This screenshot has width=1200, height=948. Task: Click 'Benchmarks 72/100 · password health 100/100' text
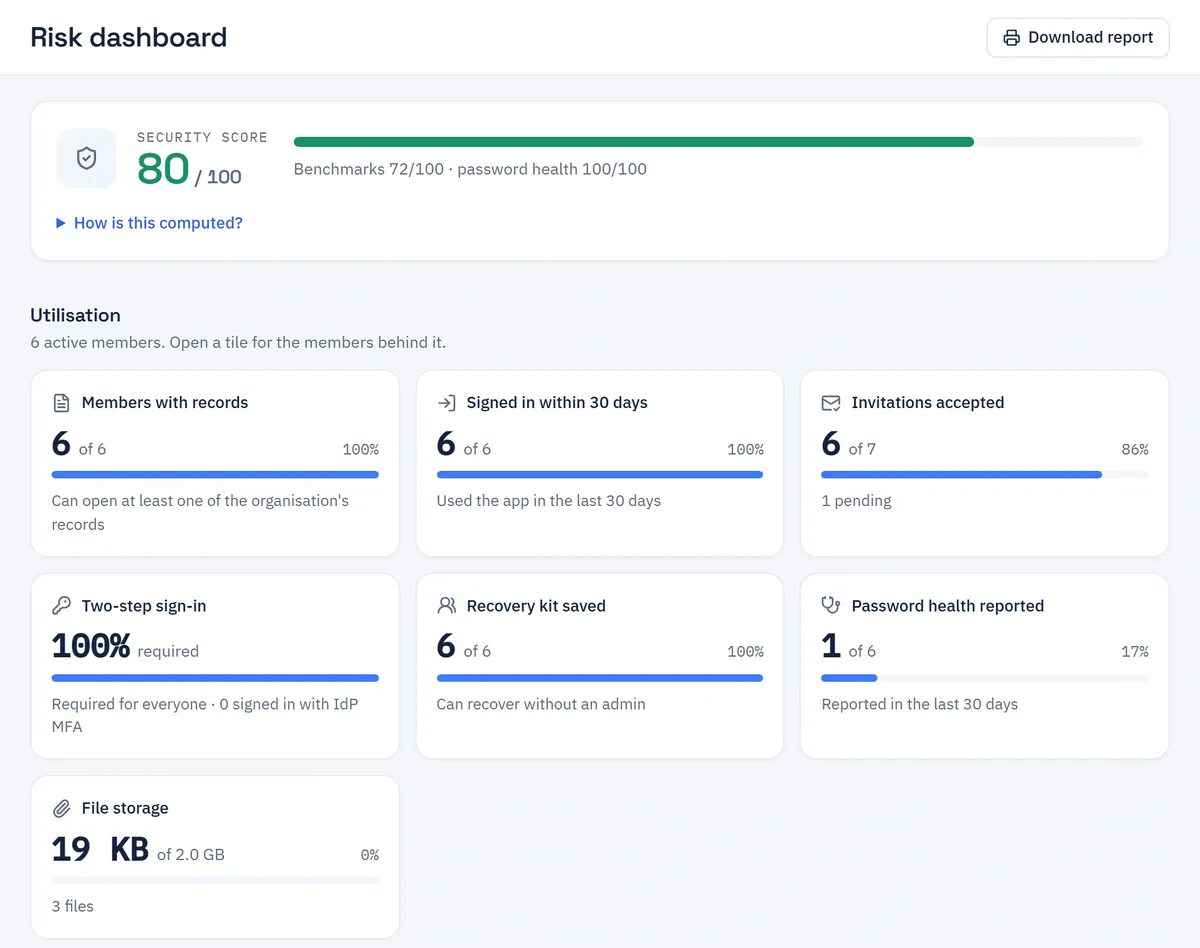click(x=470, y=169)
